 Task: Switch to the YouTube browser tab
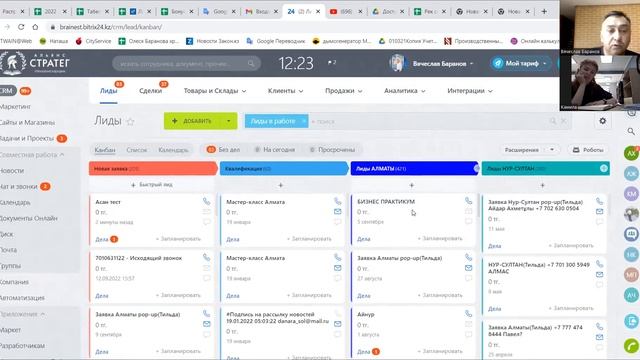pos(345,11)
